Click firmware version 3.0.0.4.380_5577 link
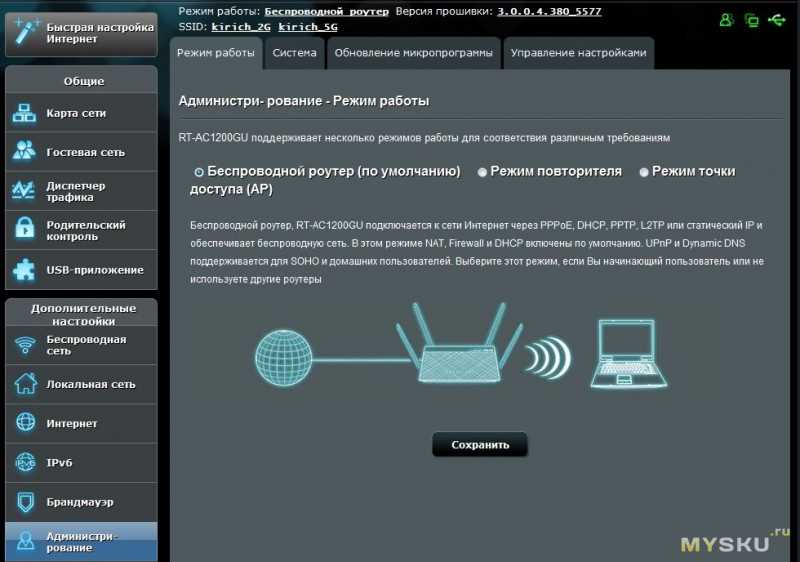The width and height of the screenshot is (800, 562). point(549,11)
